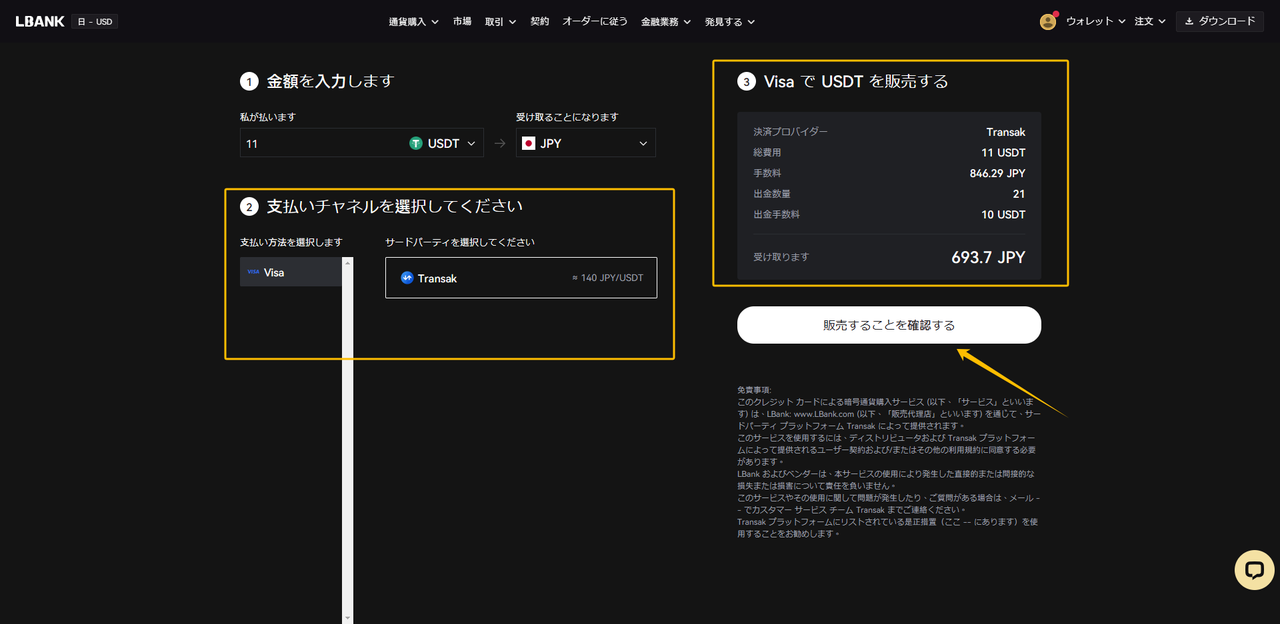Expand the 通貨購入 menu
This screenshot has width=1280, height=624.
click(x=414, y=21)
